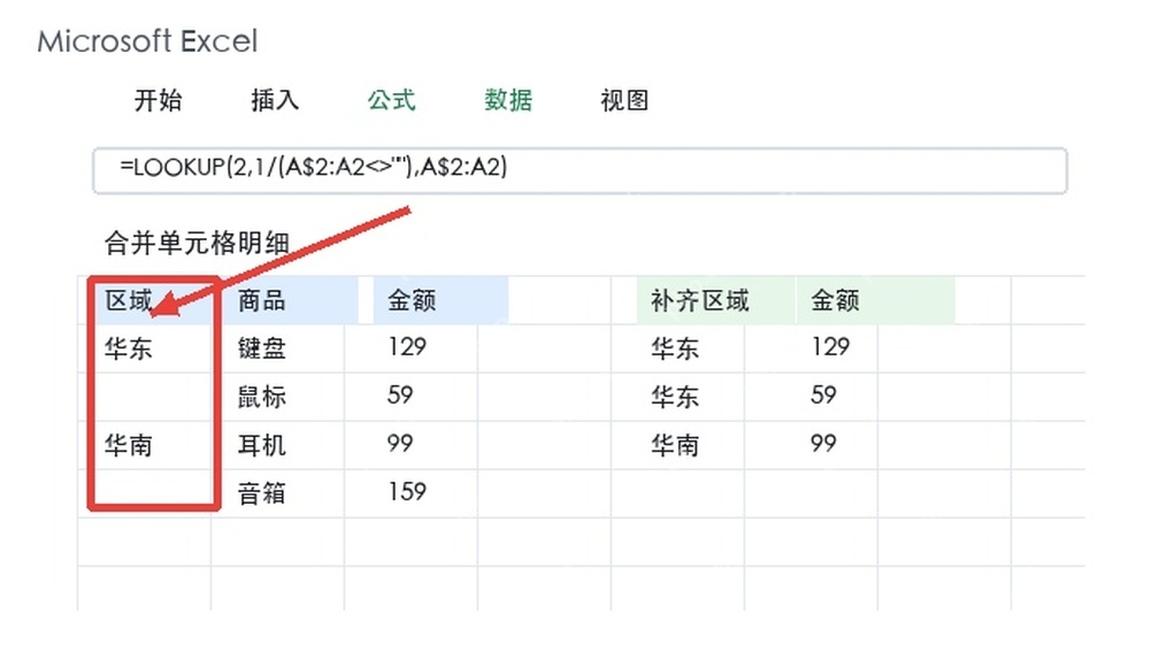The width and height of the screenshot is (1167, 667).
Task: Click the 129 cell beside 键盘
Action: coord(411,348)
